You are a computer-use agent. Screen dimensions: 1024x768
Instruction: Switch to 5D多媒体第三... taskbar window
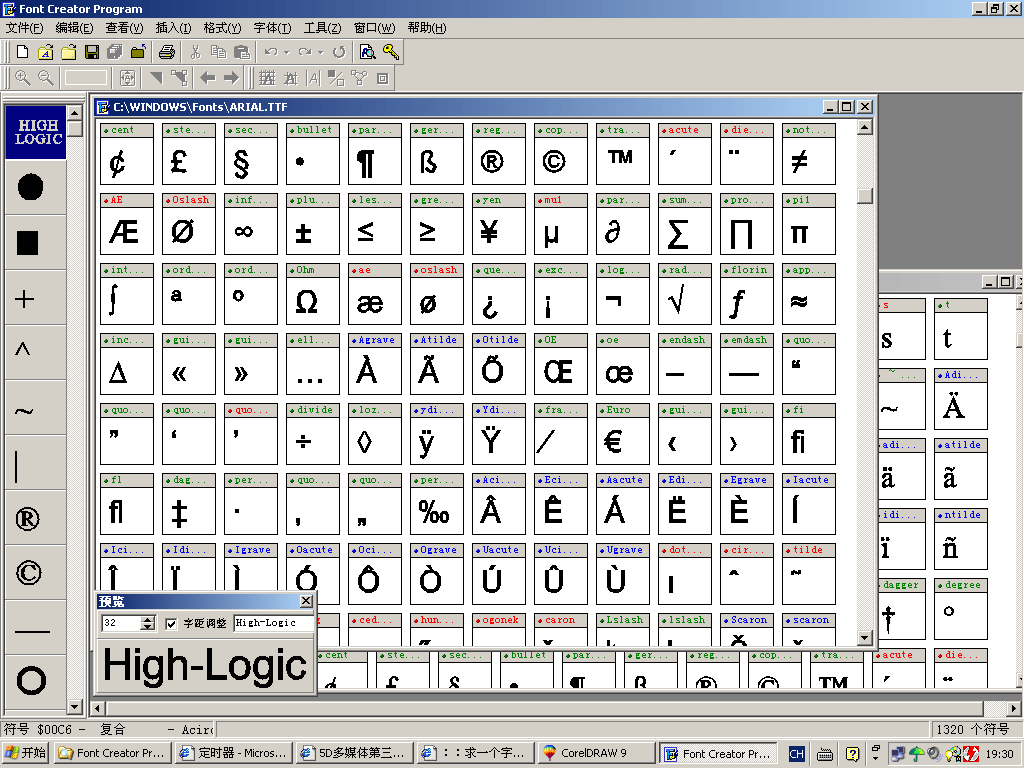coord(353,753)
